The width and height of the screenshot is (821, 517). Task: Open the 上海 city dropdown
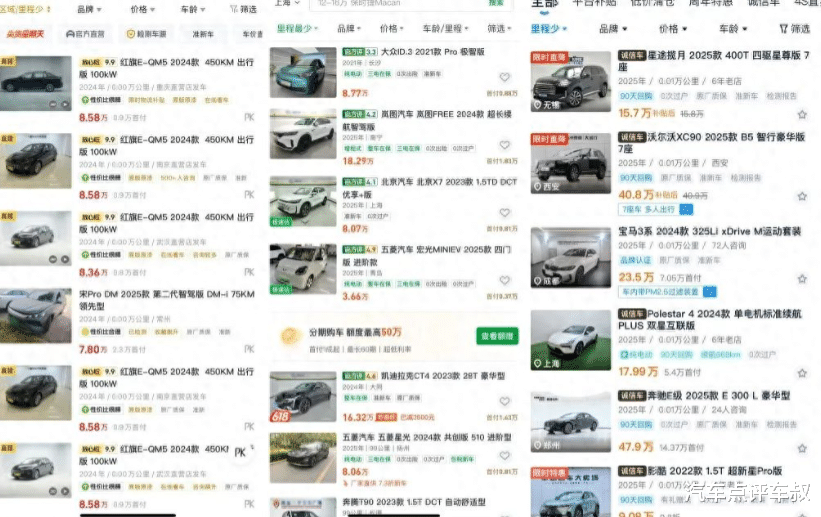(x=287, y=3)
